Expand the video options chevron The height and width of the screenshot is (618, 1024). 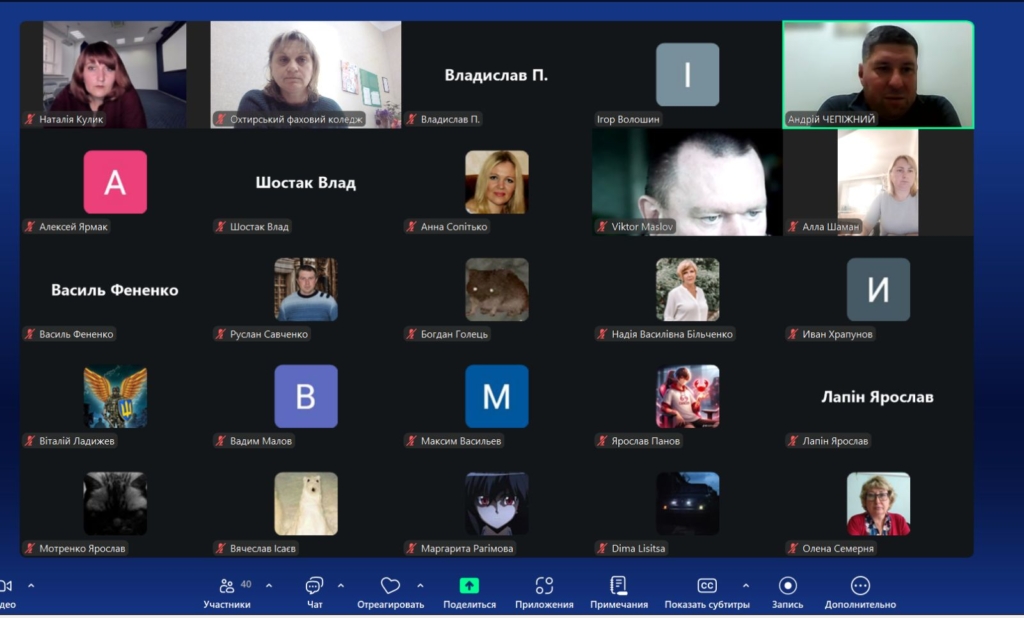click(31, 585)
